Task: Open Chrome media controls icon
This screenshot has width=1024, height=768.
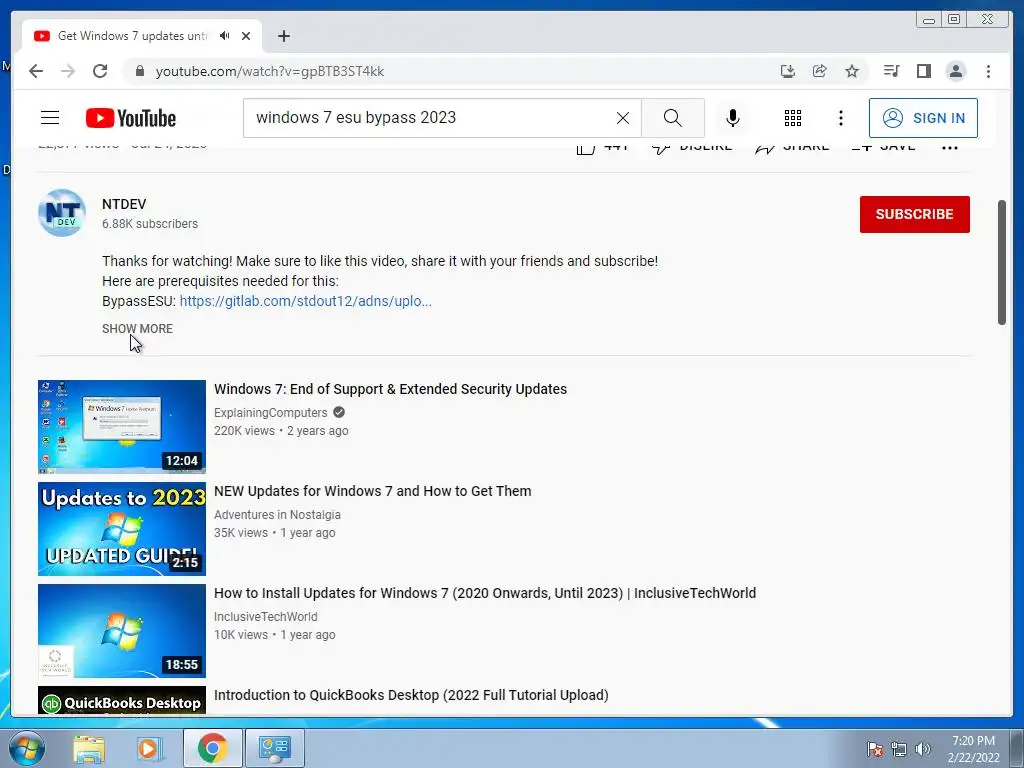Action: [891, 71]
